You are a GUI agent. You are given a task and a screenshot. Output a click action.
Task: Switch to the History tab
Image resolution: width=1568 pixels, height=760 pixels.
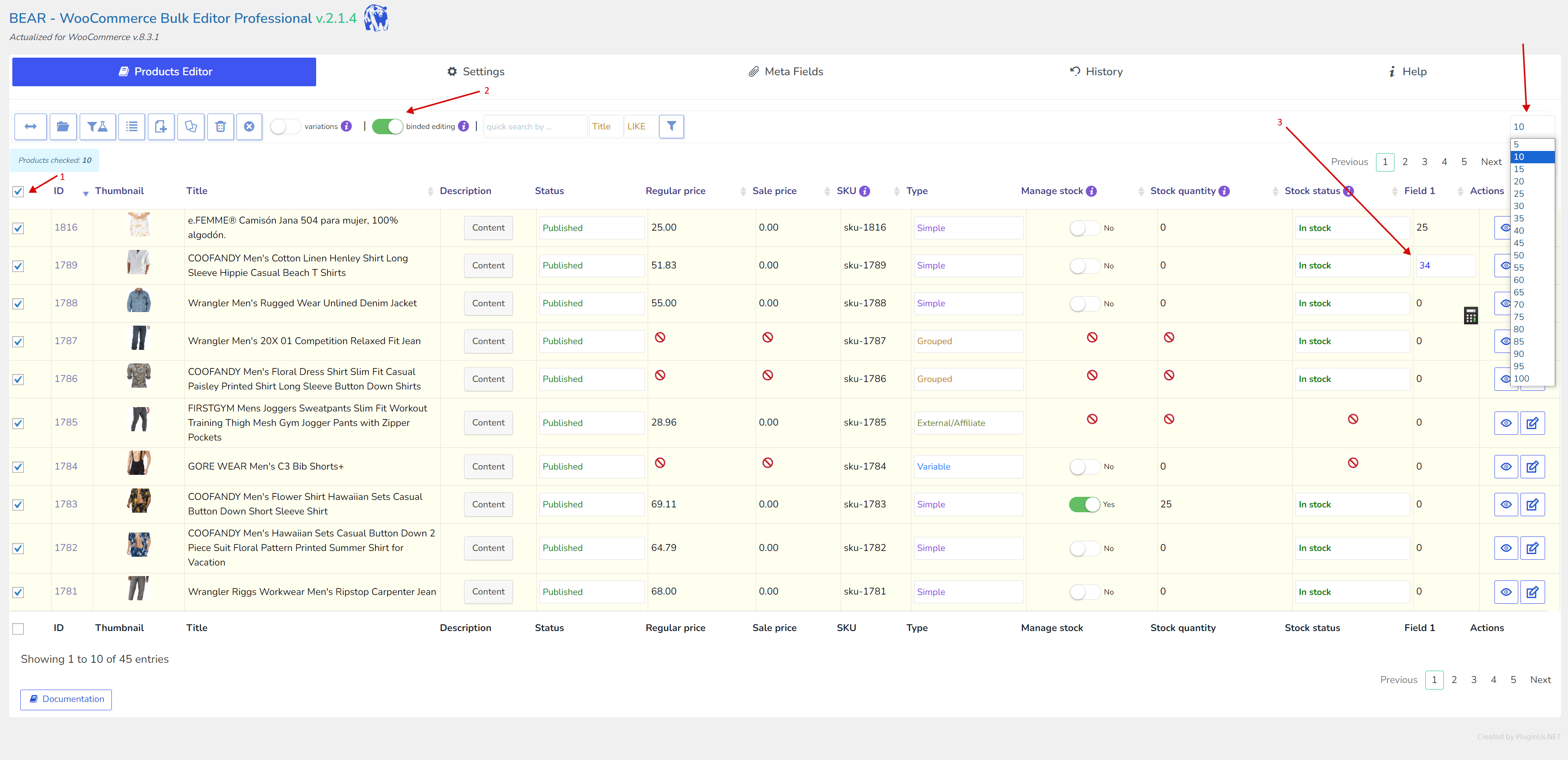coord(1096,72)
